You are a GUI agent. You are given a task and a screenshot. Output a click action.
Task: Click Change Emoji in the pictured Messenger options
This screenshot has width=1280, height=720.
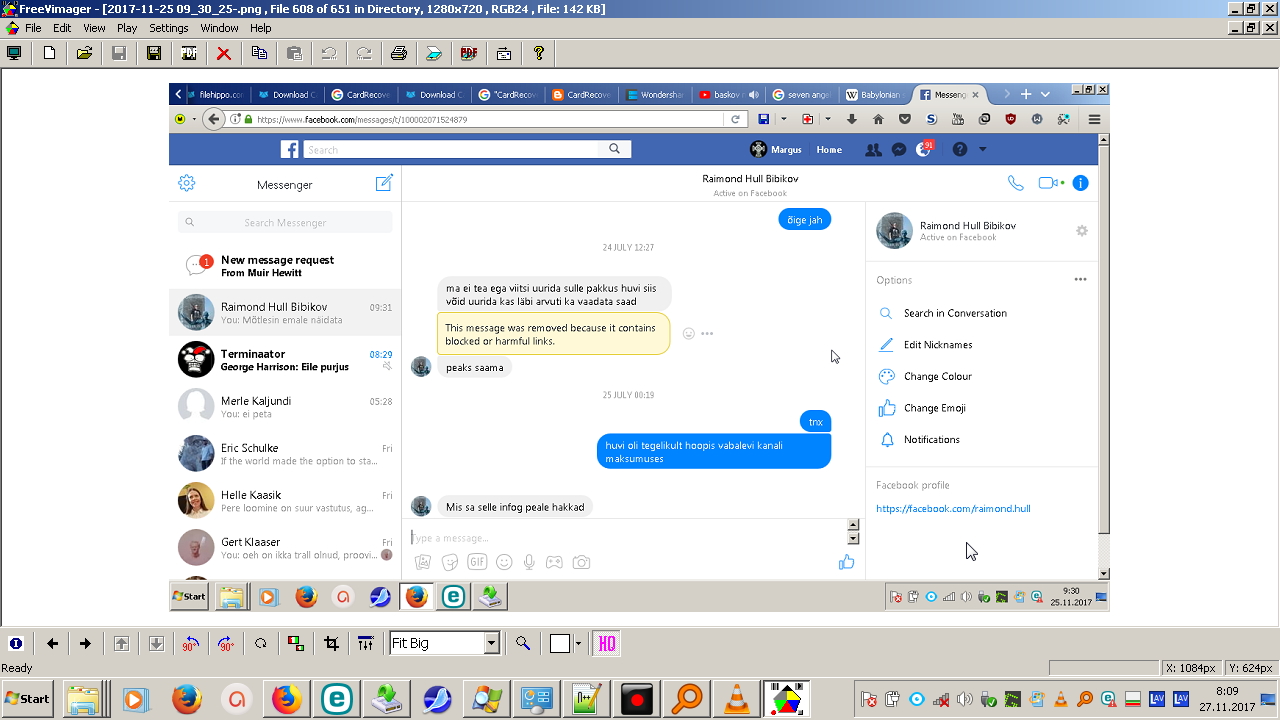pyautogui.click(x=935, y=408)
